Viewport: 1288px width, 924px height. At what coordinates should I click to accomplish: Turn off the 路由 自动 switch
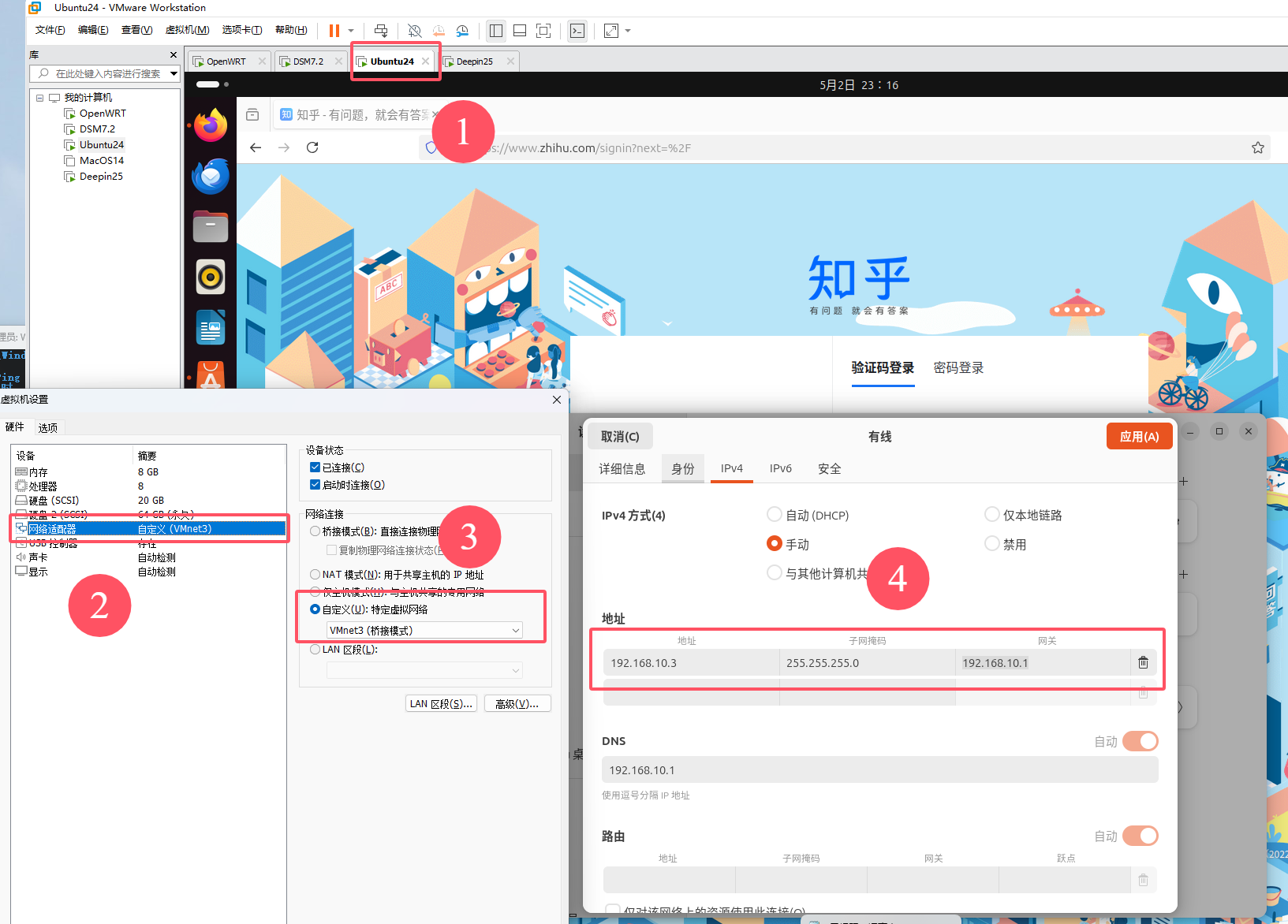pos(1140,836)
